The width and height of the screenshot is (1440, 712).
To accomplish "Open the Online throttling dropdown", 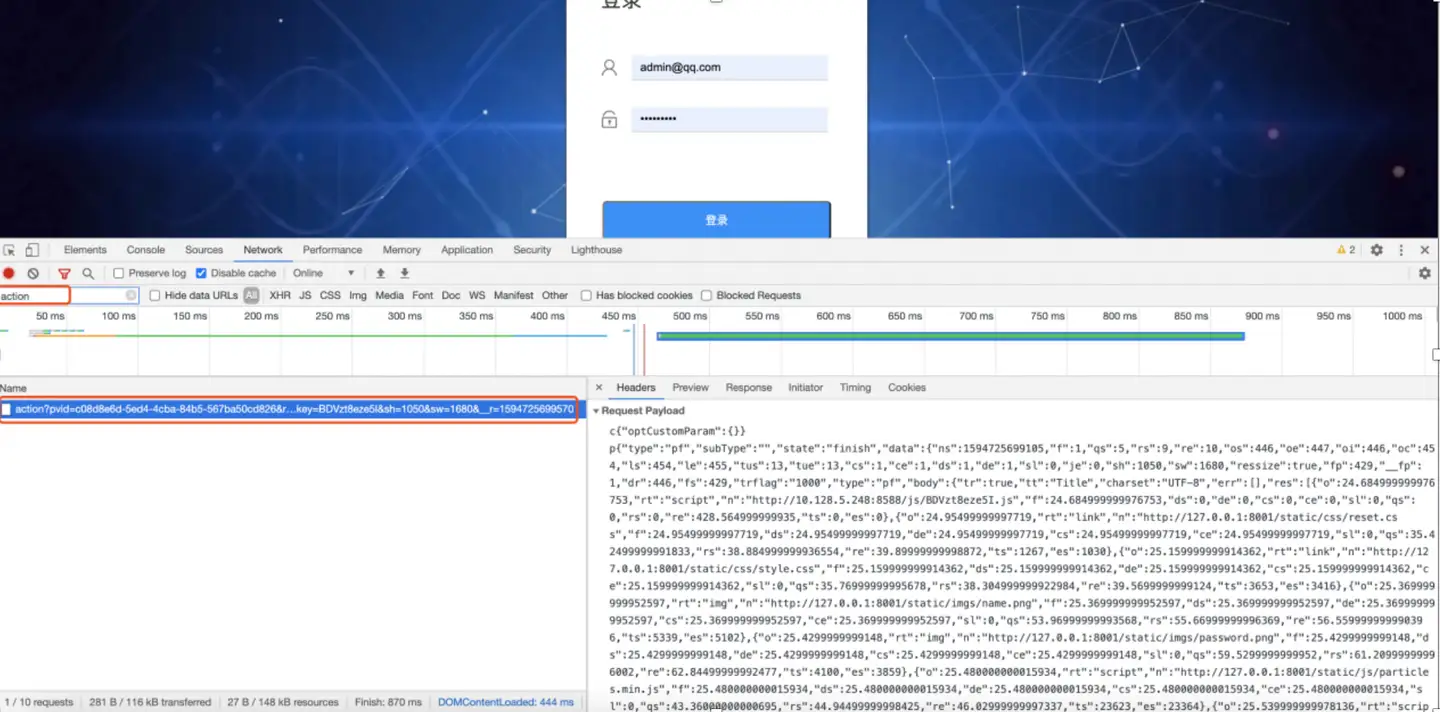I will 323,273.
